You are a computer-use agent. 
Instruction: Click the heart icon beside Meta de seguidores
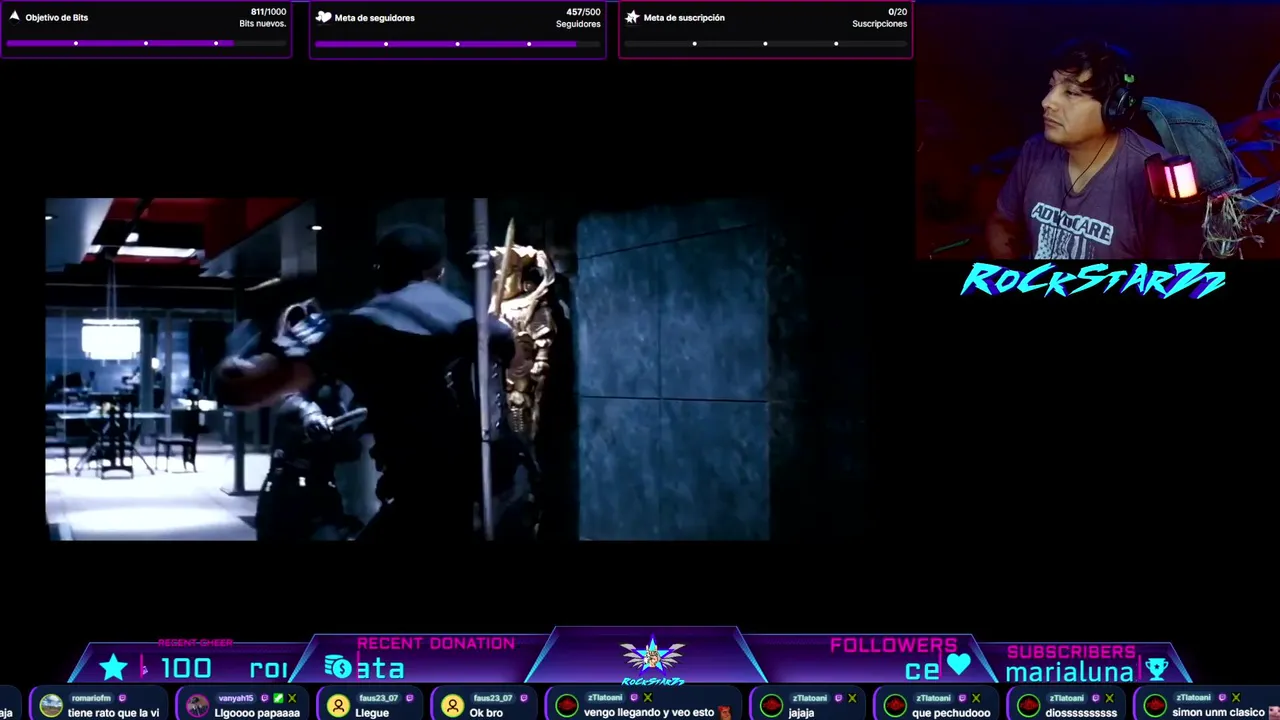[323, 17]
